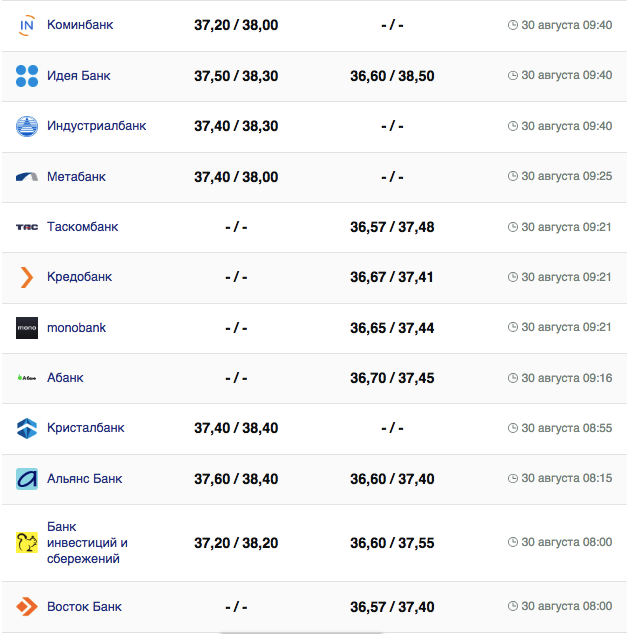Click the Индустриалбанк round logo icon
The image size is (629, 634).
click(x=27, y=126)
